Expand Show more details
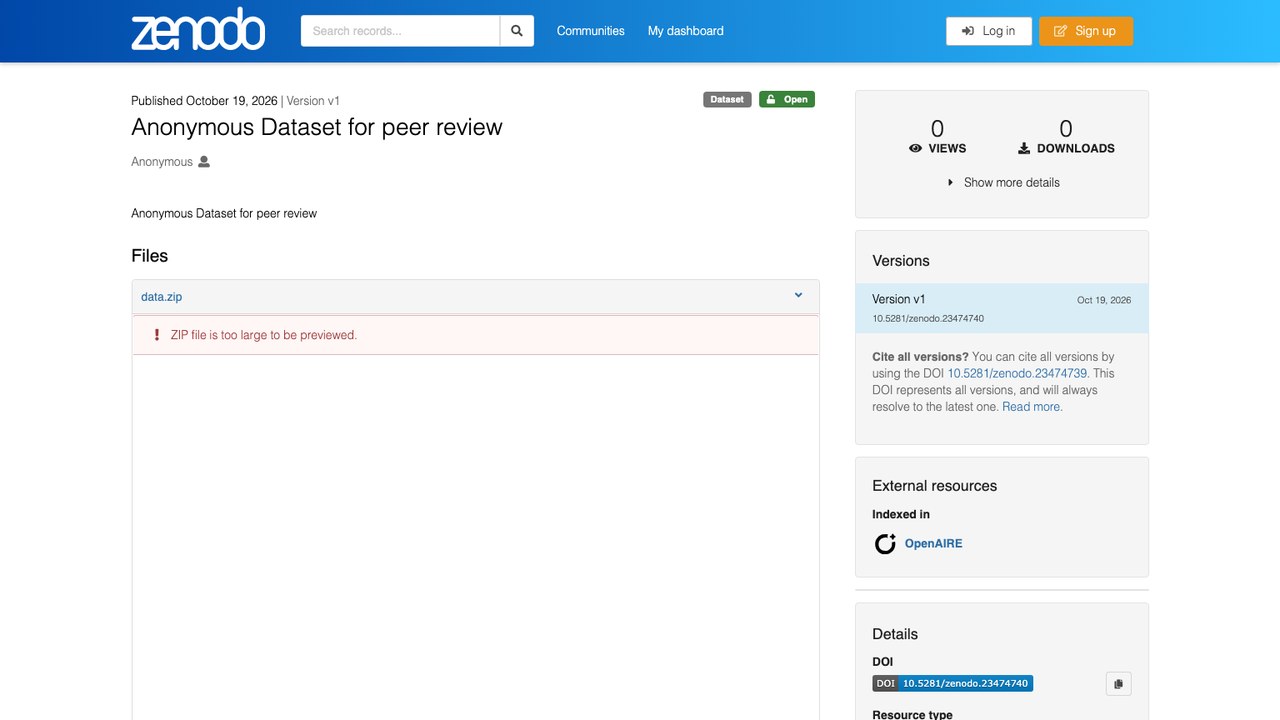Screen dimensions: 1280x720 pyautogui.click(x=1003, y=183)
